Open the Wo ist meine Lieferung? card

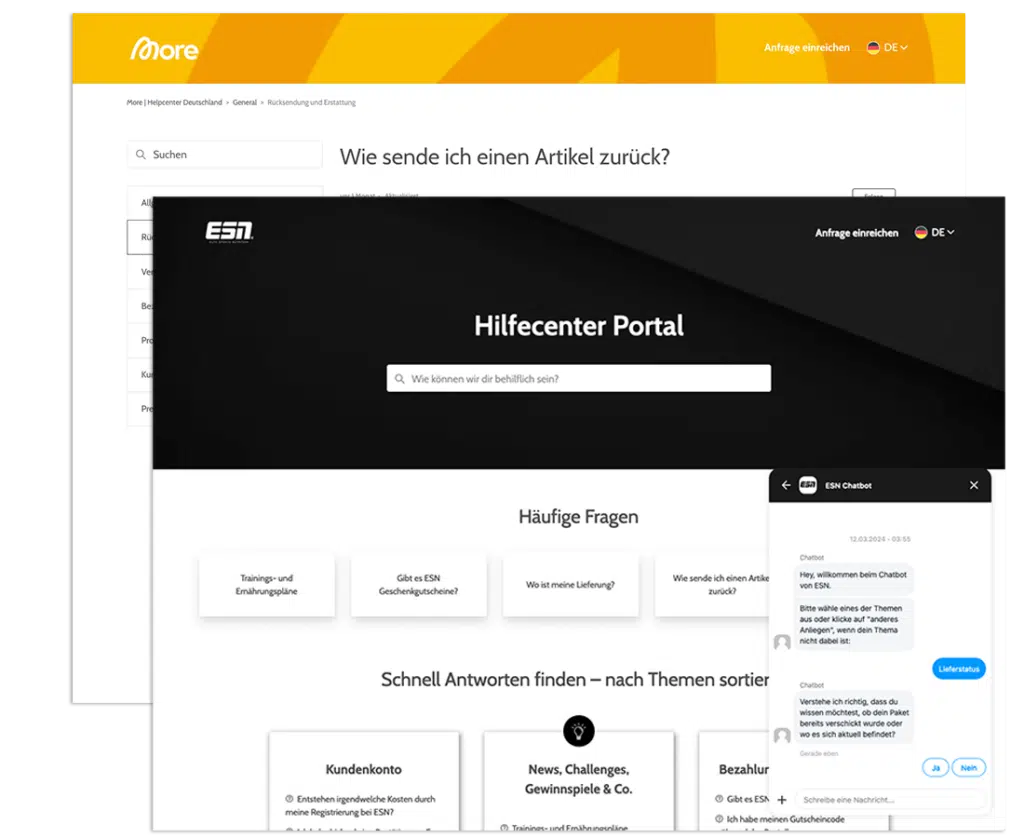(570, 585)
